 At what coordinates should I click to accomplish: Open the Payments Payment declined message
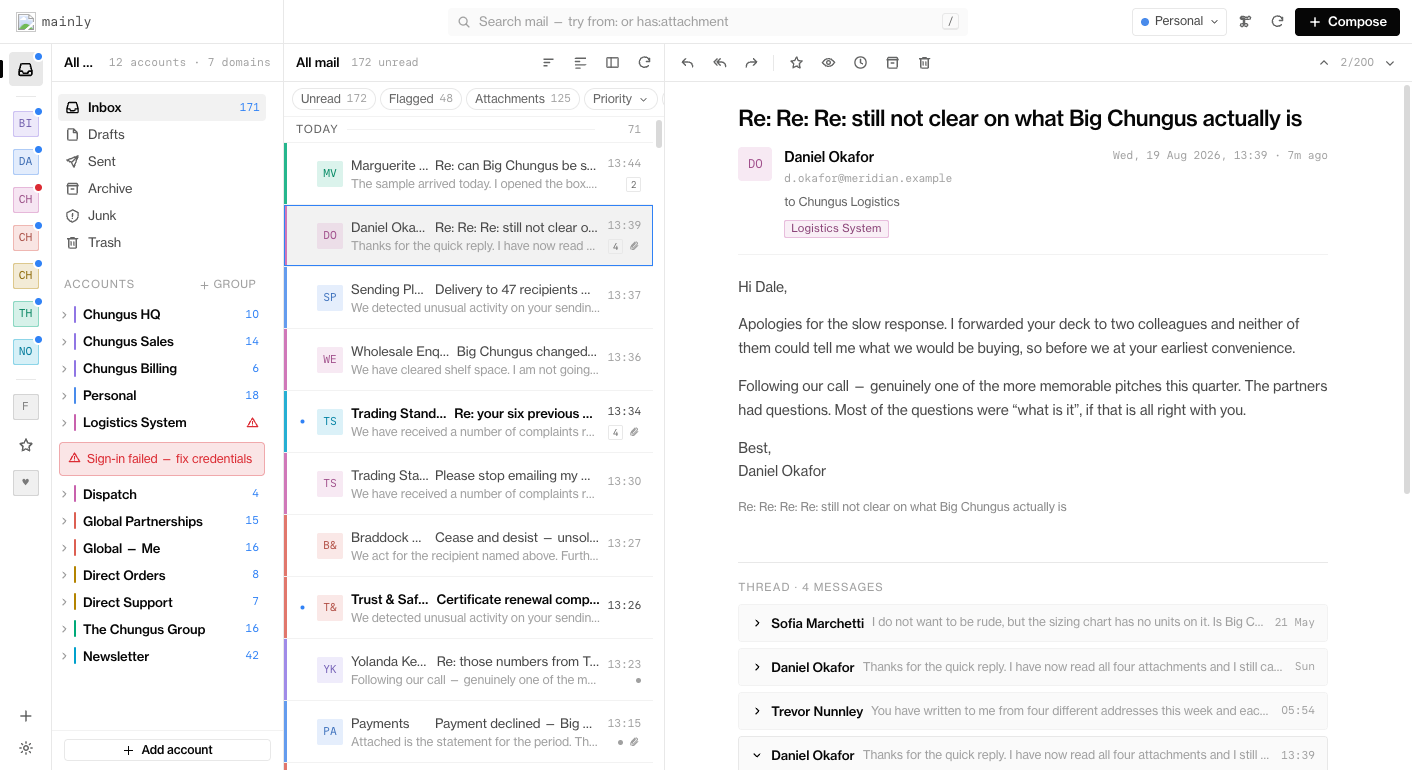pos(469,732)
